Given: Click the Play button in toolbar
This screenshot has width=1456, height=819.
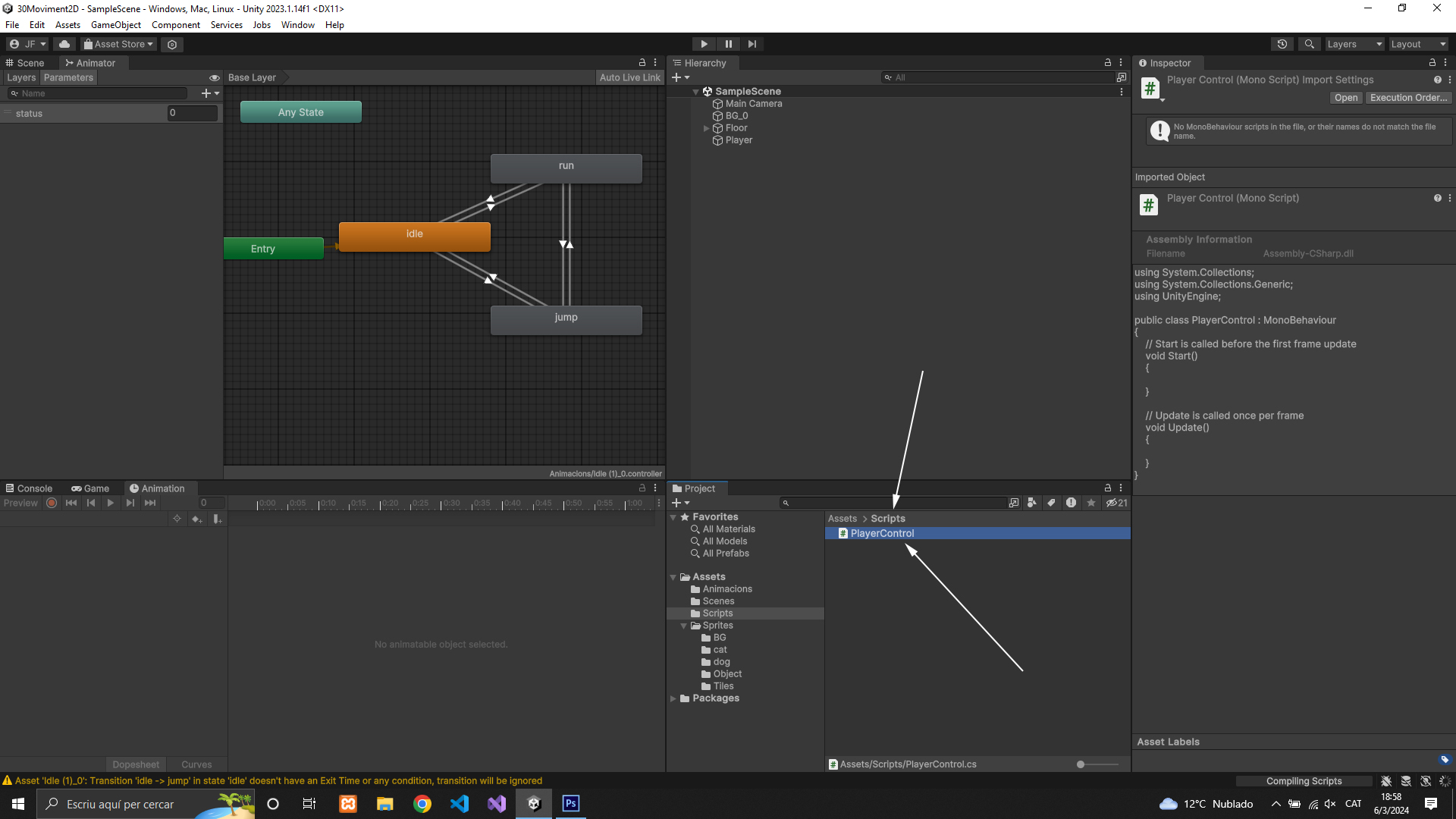Looking at the screenshot, I should coord(704,44).
